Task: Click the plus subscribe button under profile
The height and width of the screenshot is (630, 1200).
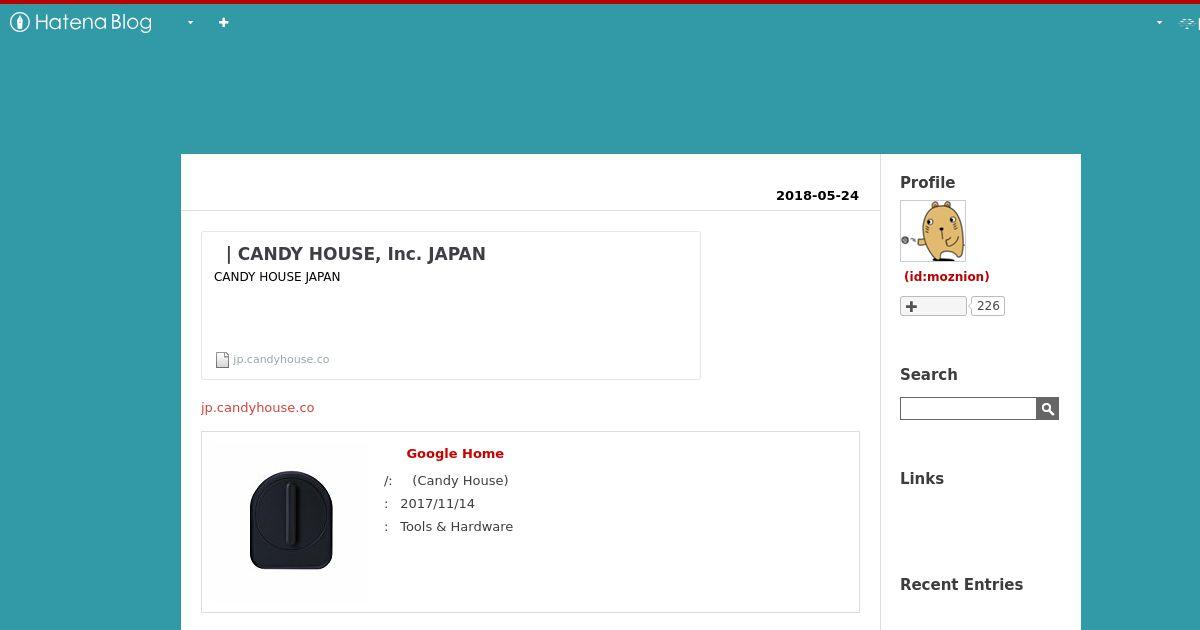Action: coord(933,306)
